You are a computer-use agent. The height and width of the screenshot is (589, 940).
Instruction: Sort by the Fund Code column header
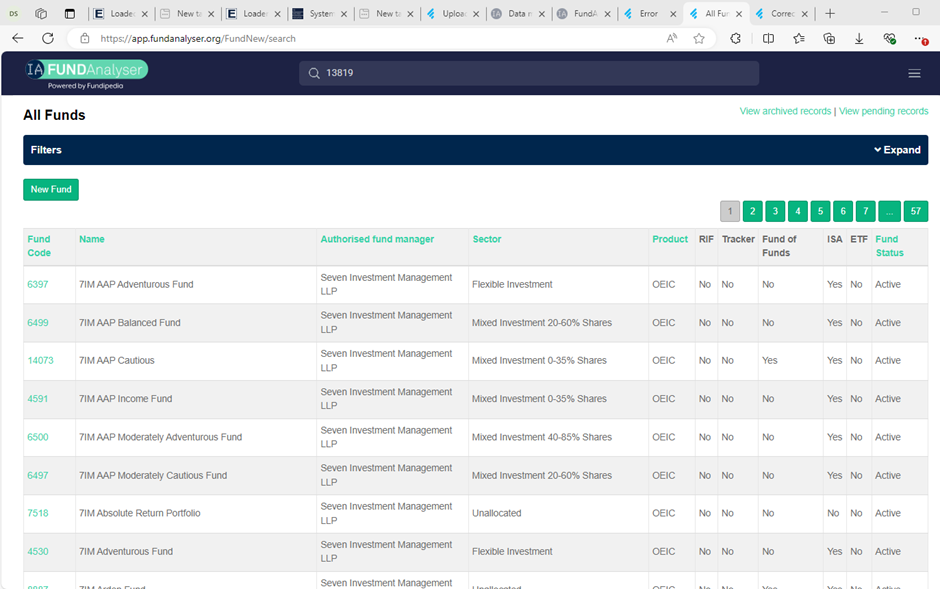tap(39, 246)
